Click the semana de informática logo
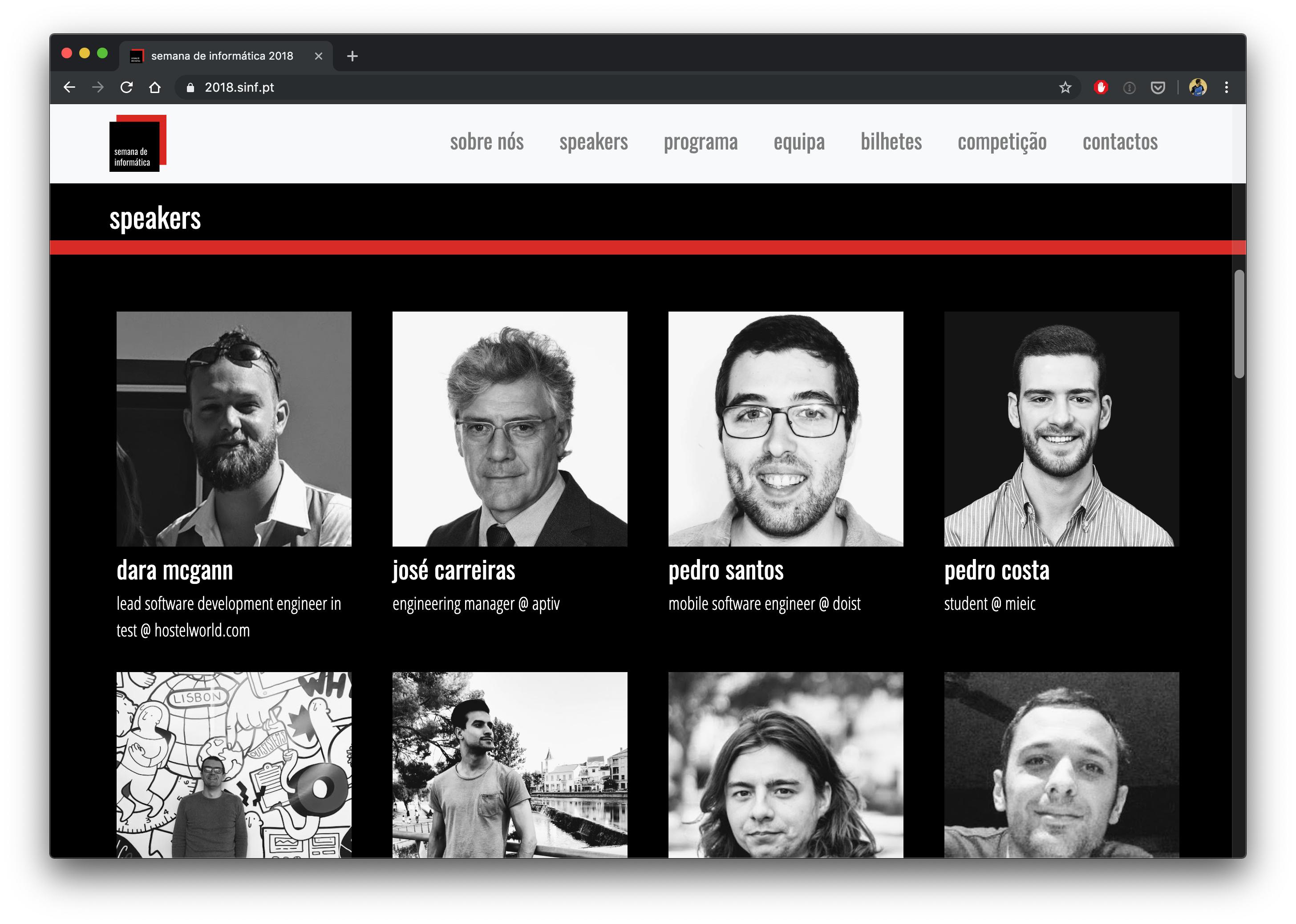Image resolution: width=1296 pixels, height=924 pixels. [x=138, y=143]
